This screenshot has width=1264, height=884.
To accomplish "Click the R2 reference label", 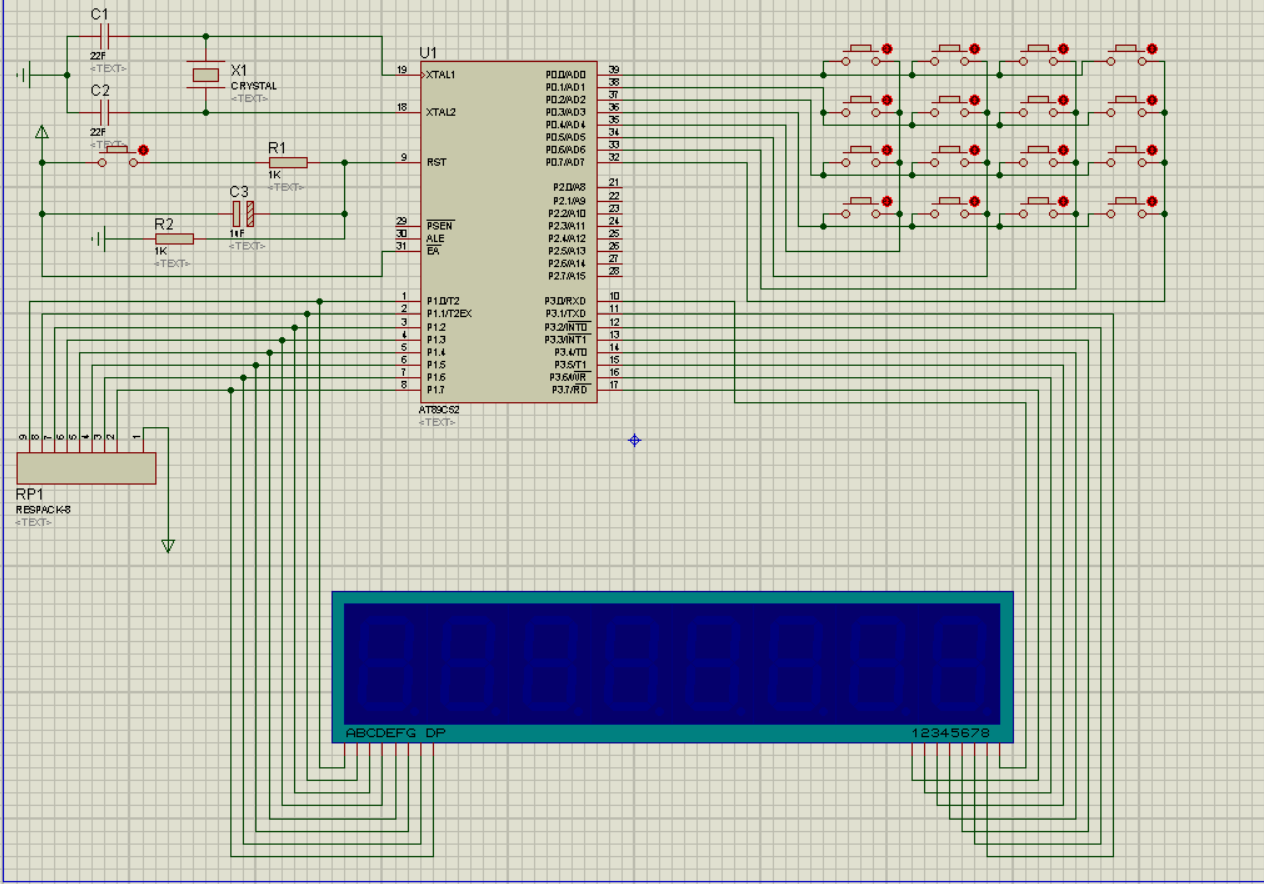I will pyautogui.click(x=164, y=224).
